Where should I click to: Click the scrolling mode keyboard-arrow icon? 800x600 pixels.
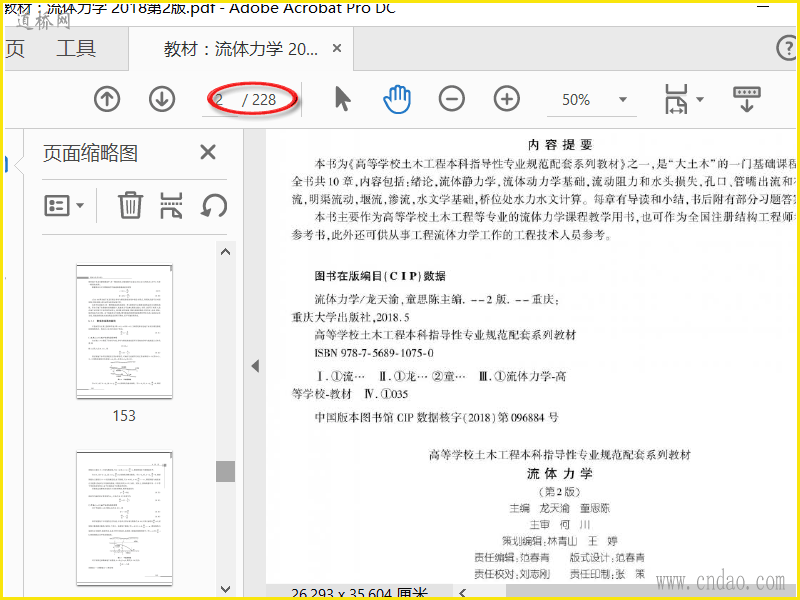746,99
